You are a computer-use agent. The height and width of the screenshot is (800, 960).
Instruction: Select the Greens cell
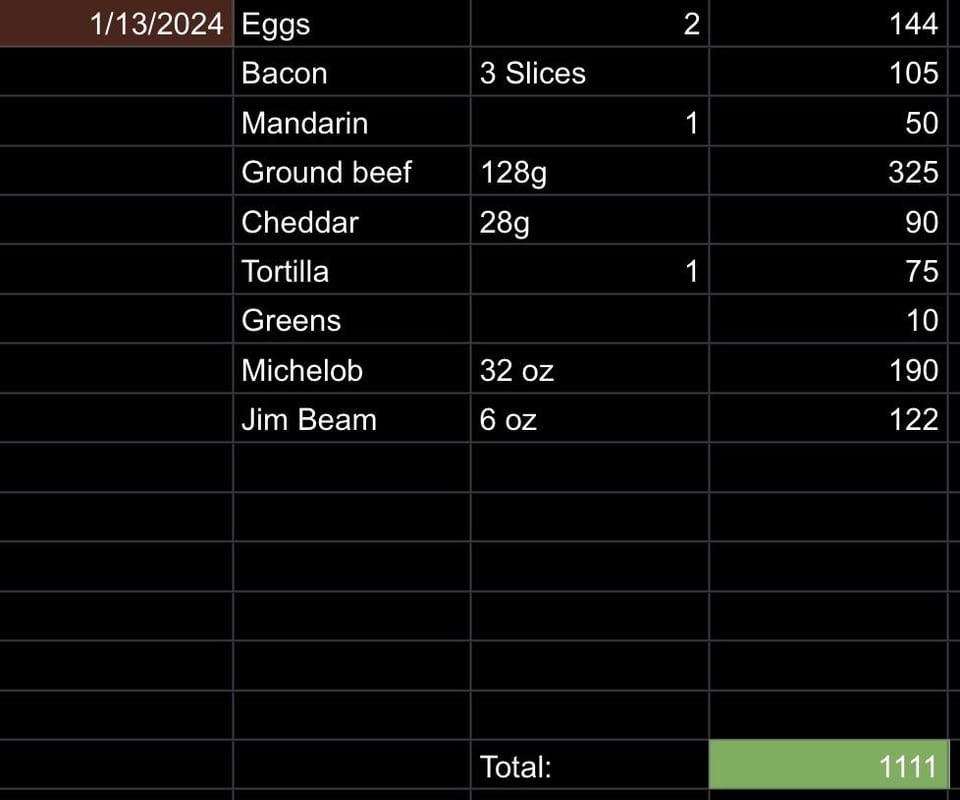point(352,320)
